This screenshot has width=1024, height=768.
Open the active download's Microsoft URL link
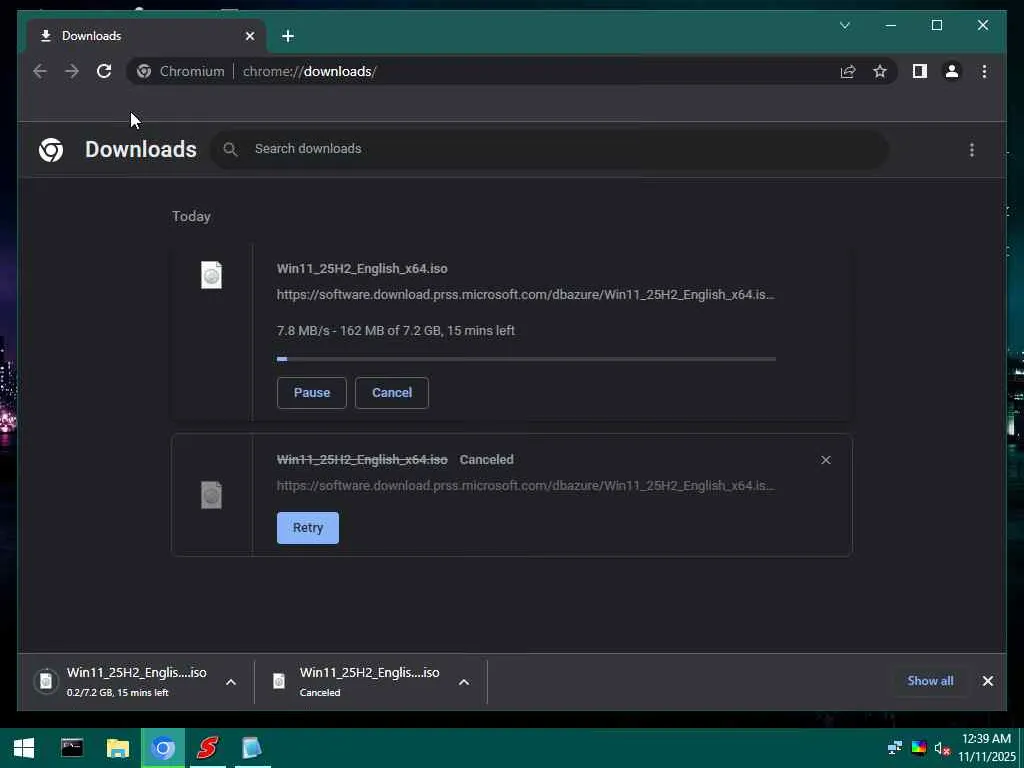[x=526, y=295]
